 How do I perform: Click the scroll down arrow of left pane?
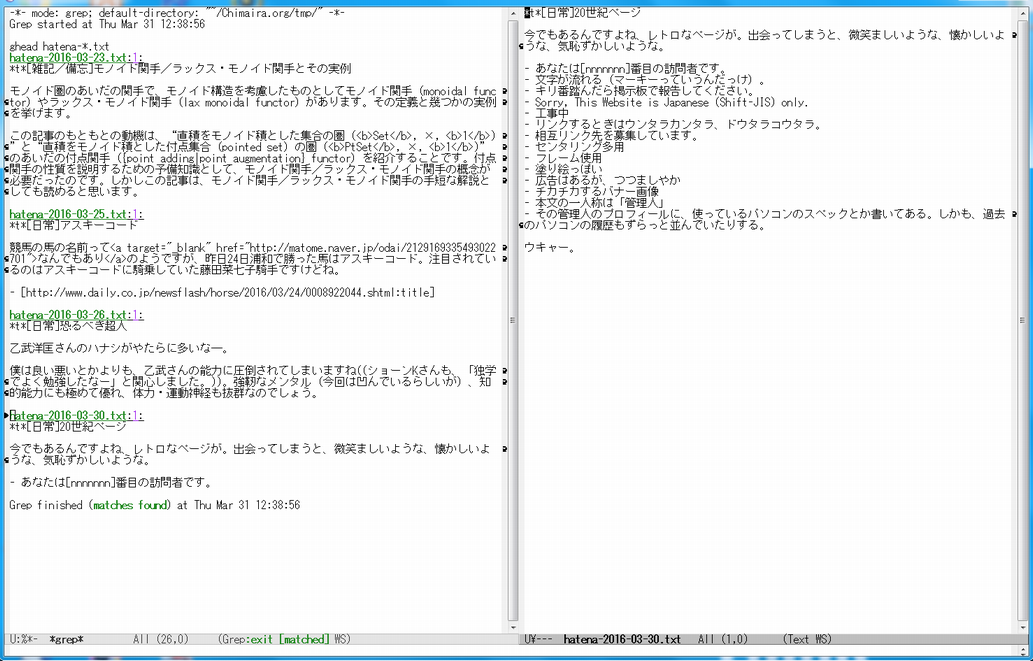coord(513,626)
